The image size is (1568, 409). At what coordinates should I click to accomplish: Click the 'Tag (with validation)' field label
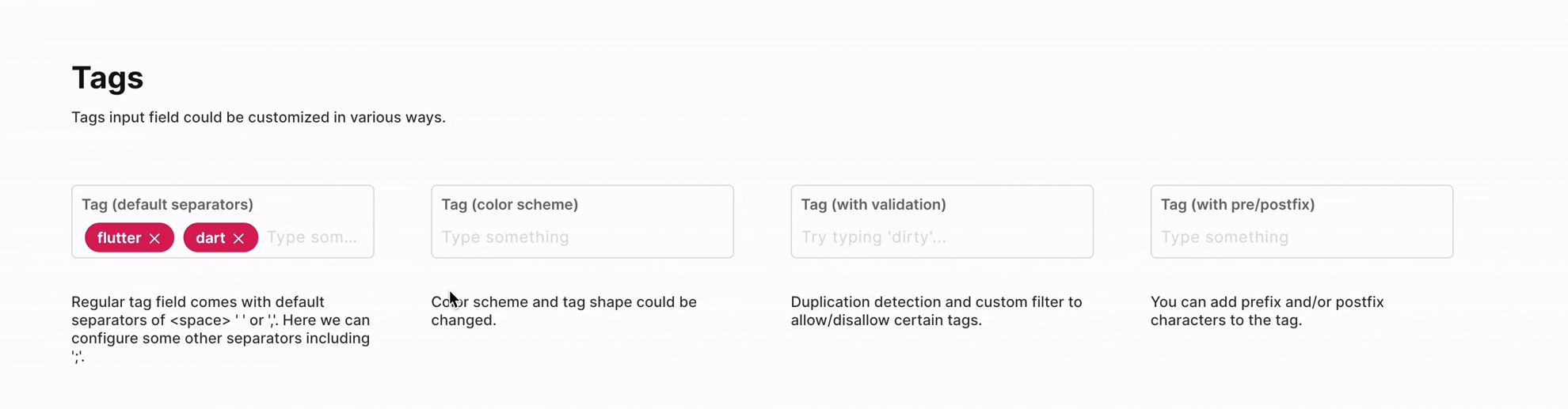pos(873,204)
